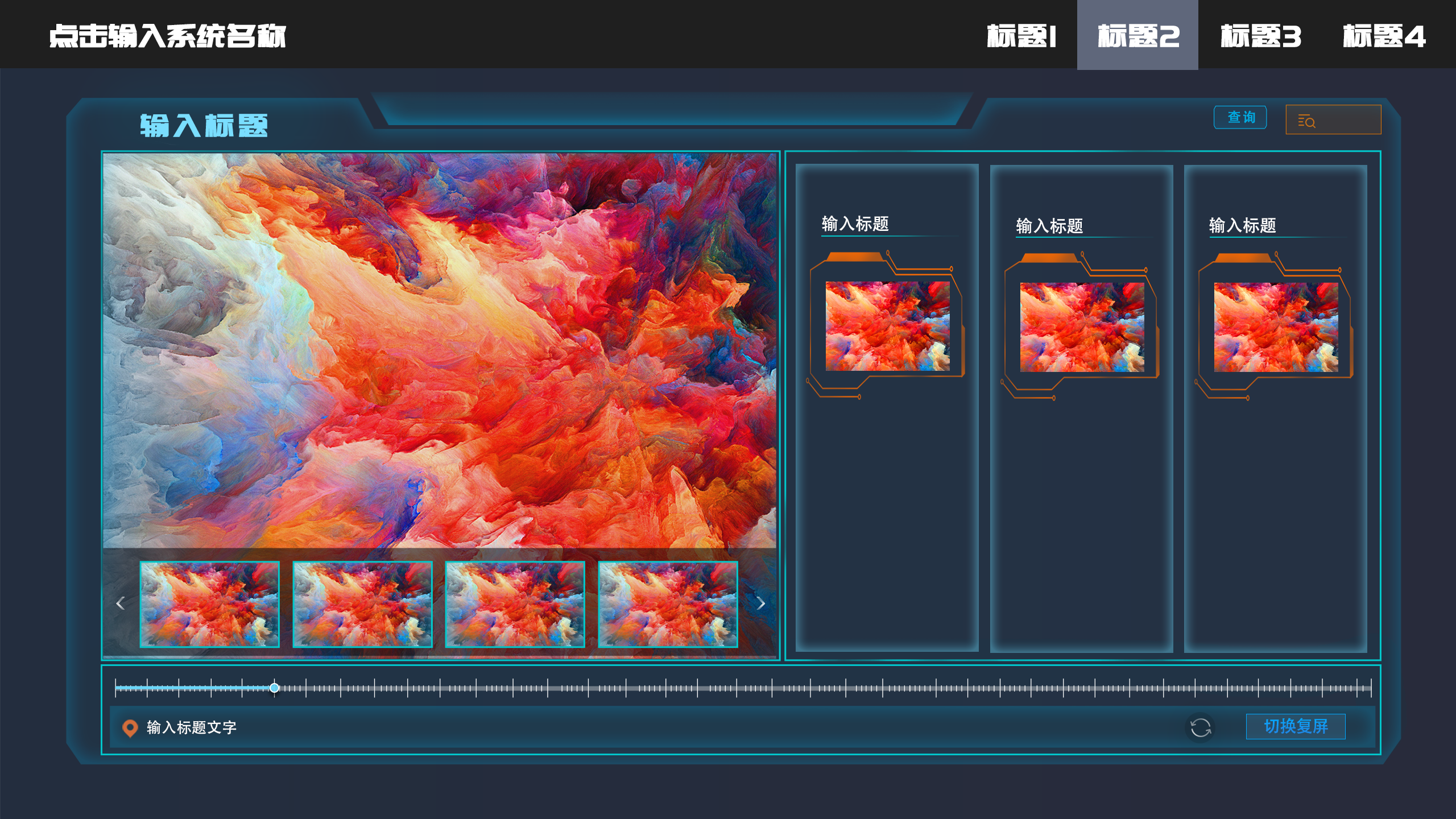Image resolution: width=1456 pixels, height=819 pixels.
Task: Show next thumbnails with the right chevron
Action: pyautogui.click(x=761, y=603)
